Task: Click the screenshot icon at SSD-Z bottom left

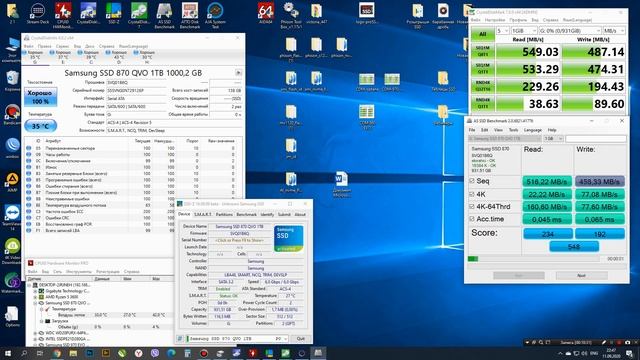Action: 180,338
